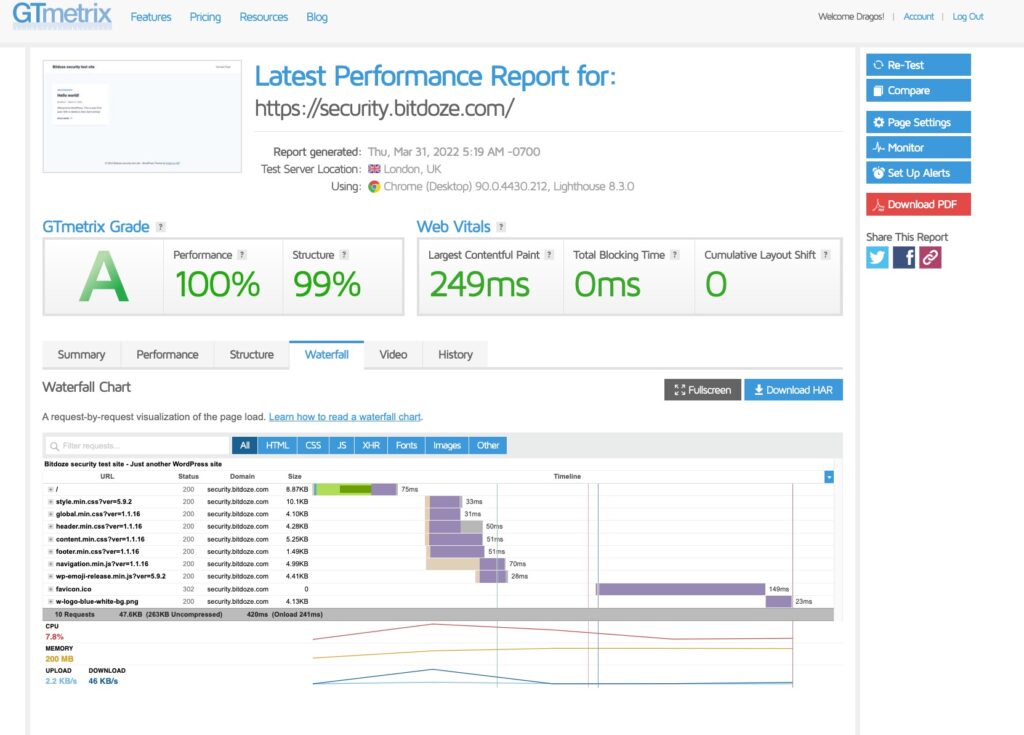Screen dimensions: 1024x735
Task: Click Set Up Alerts
Action: 918,173
